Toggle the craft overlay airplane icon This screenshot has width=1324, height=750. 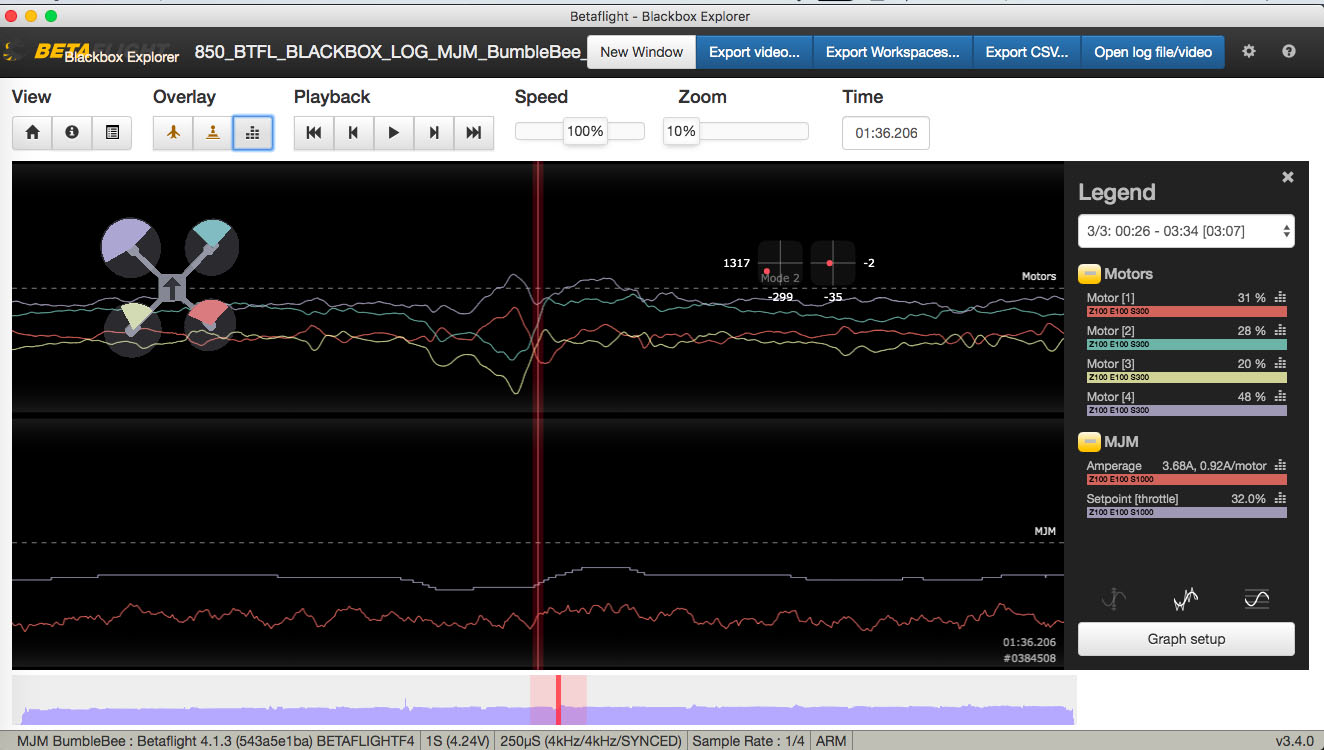tap(172, 132)
